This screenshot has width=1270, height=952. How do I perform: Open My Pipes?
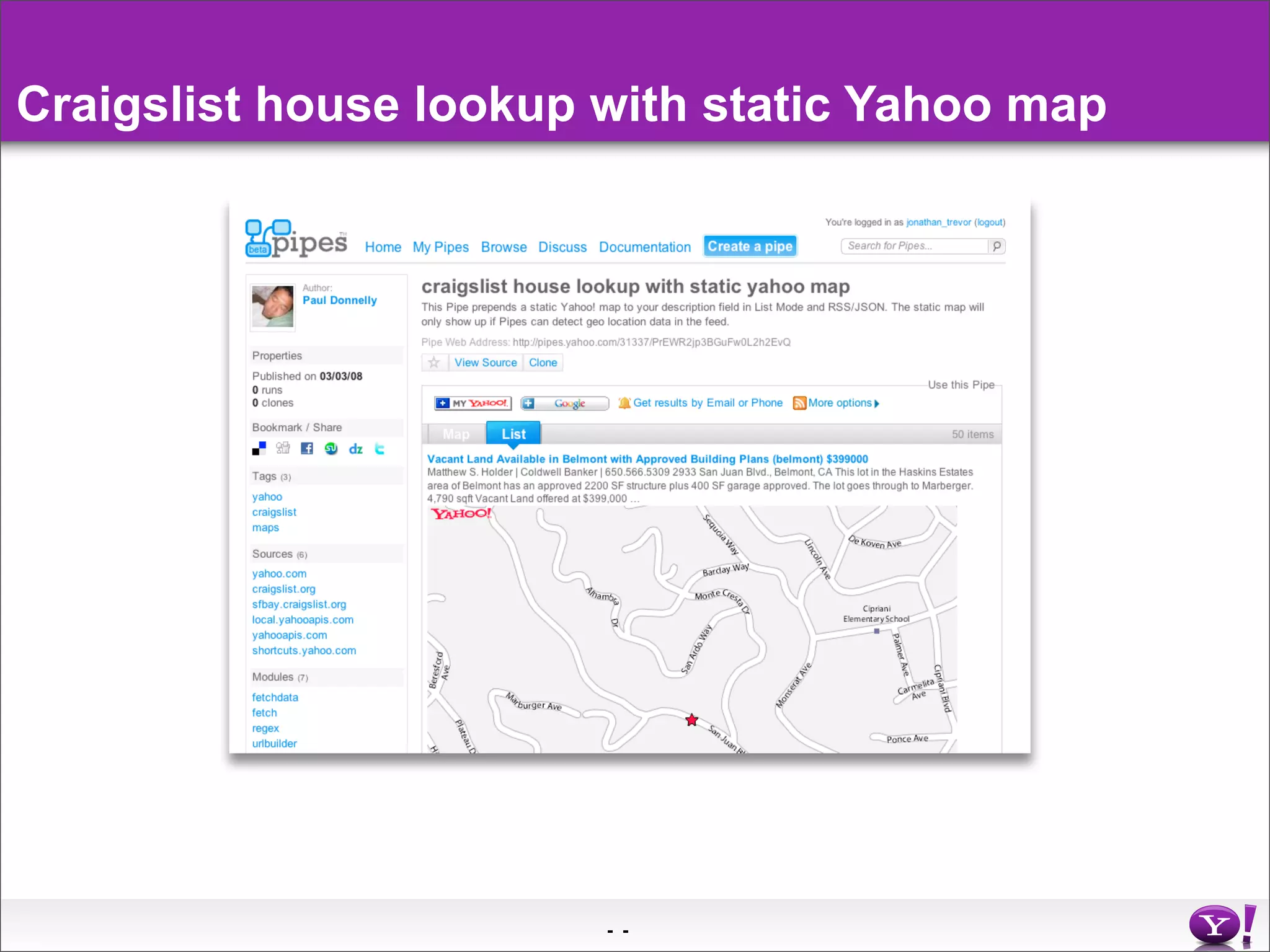coord(441,247)
